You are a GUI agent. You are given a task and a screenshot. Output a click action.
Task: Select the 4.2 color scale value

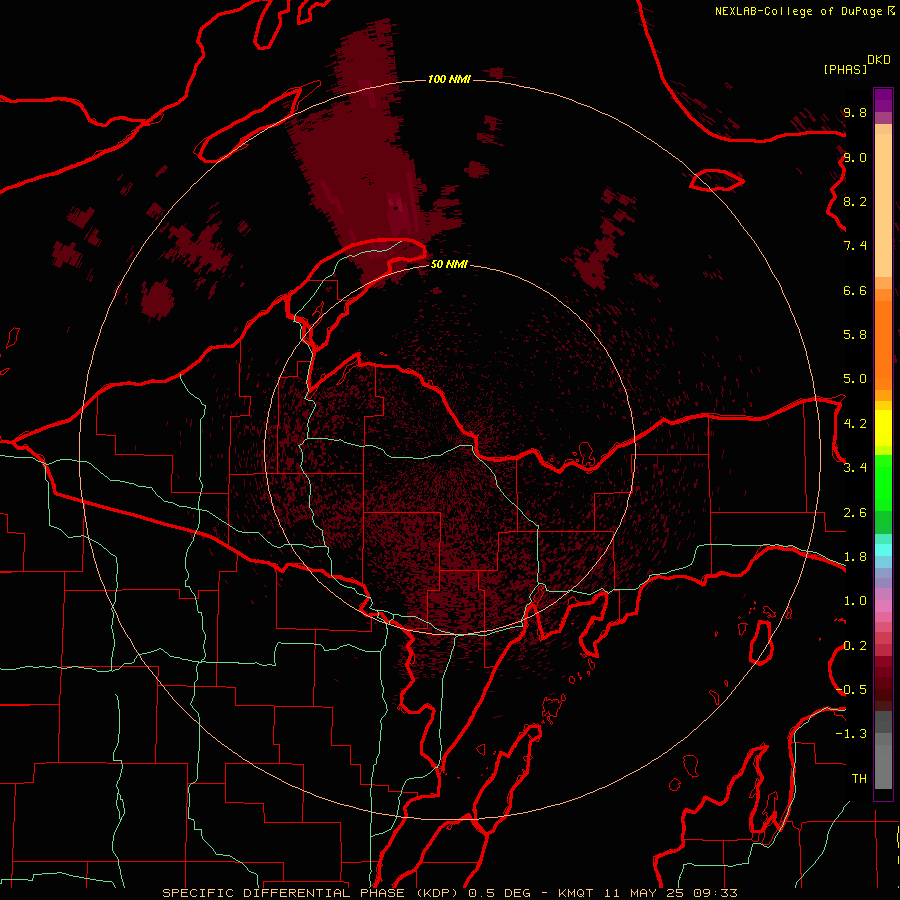click(x=855, y=424)
